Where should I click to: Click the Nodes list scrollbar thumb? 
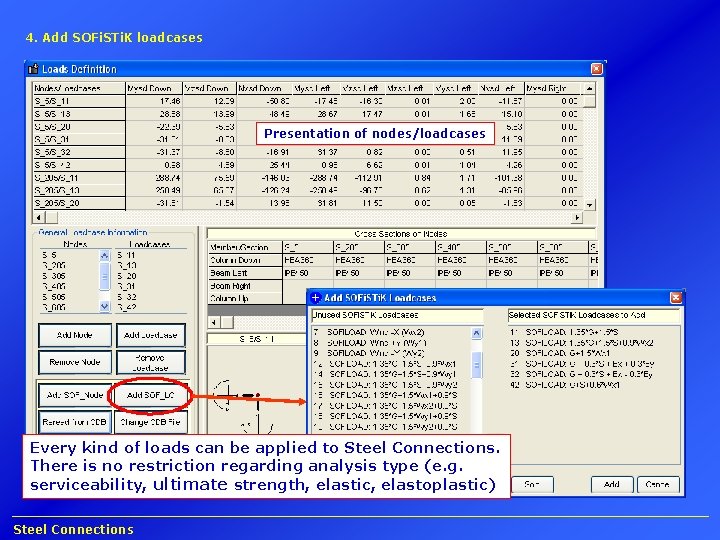point(105,276)
